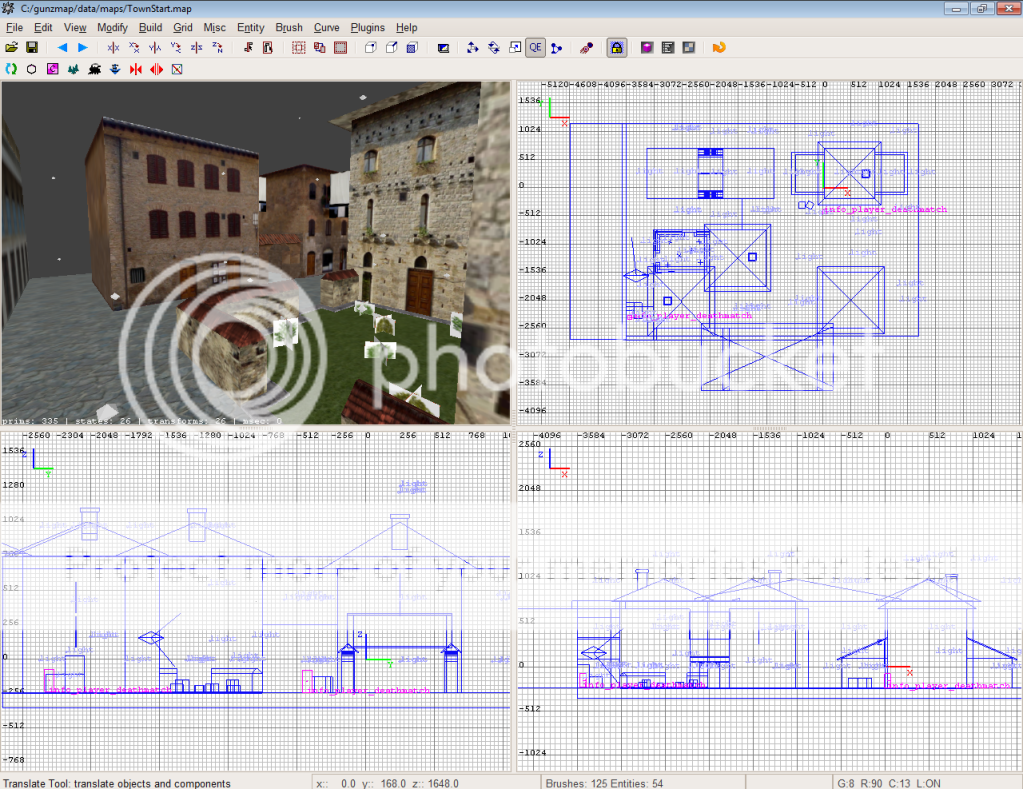Toggle the QE resize tool button
Image resolution: width=1023 pixels, height=789 pixels.
click(535, 47)
